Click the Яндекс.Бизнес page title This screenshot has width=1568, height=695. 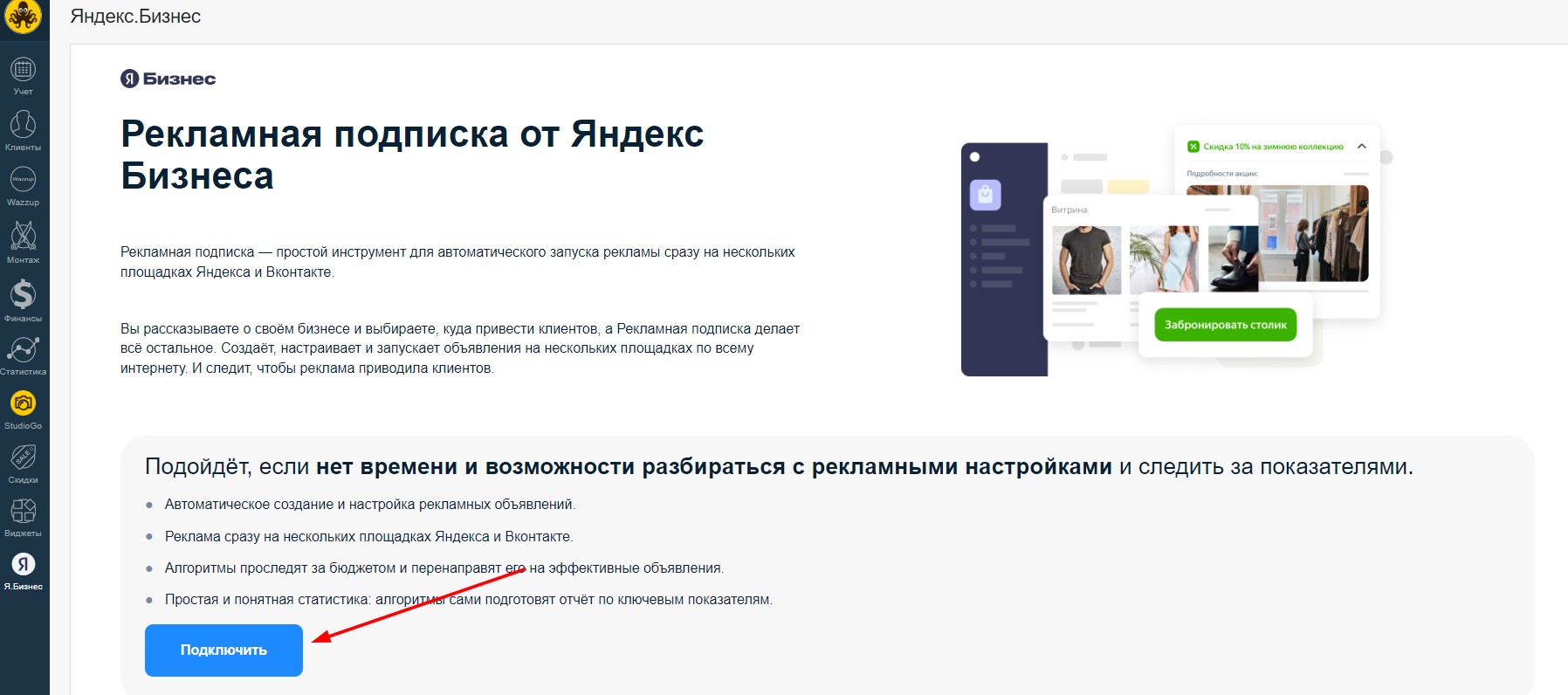[135, 17]
